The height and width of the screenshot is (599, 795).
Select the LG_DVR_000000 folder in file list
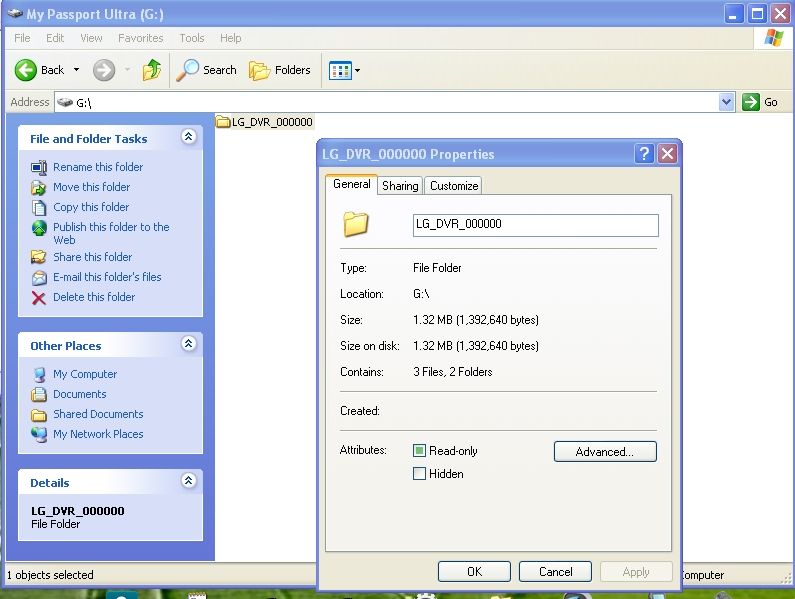tap(264, 122)
